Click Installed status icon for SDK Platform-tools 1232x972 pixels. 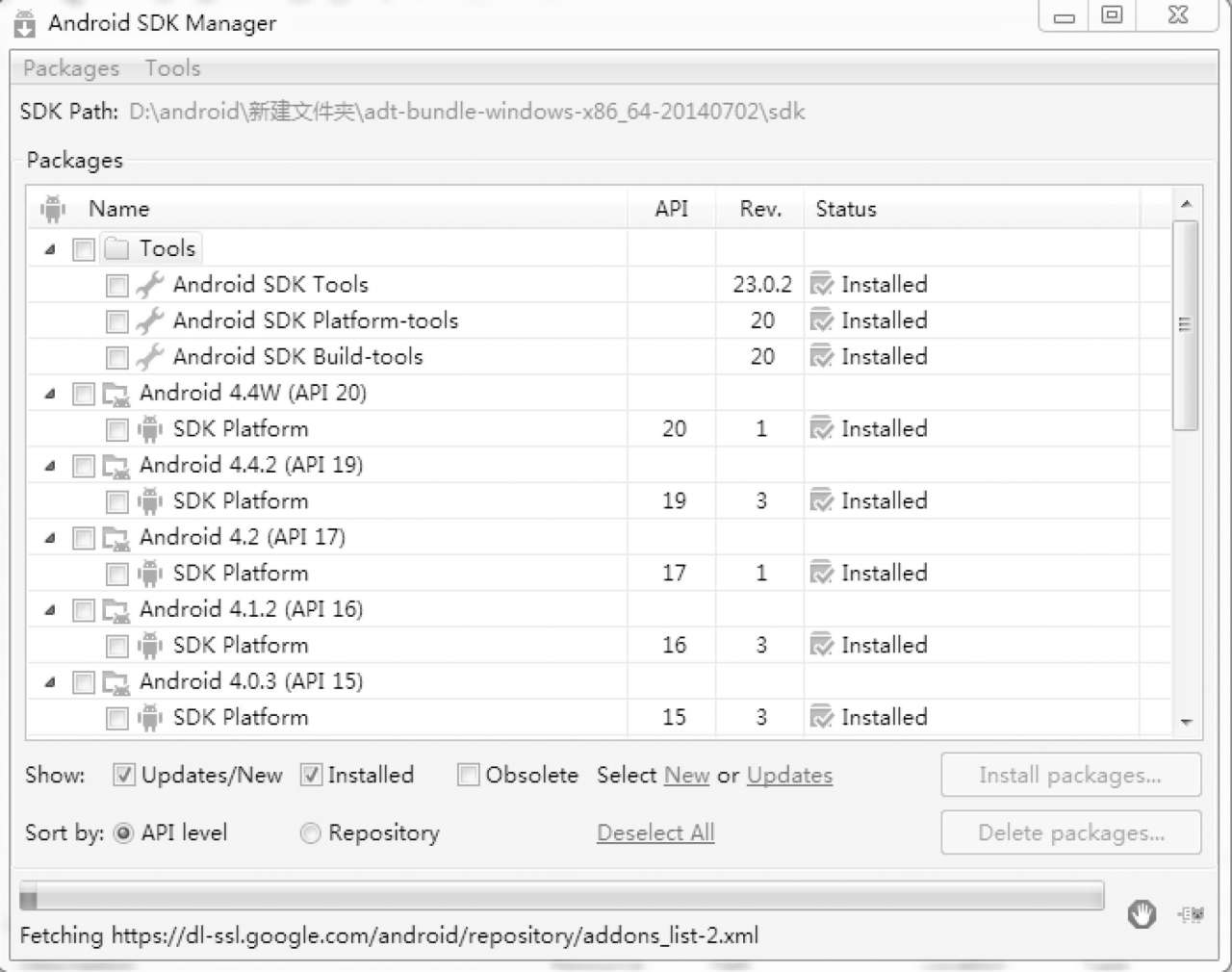coord(821,321)
